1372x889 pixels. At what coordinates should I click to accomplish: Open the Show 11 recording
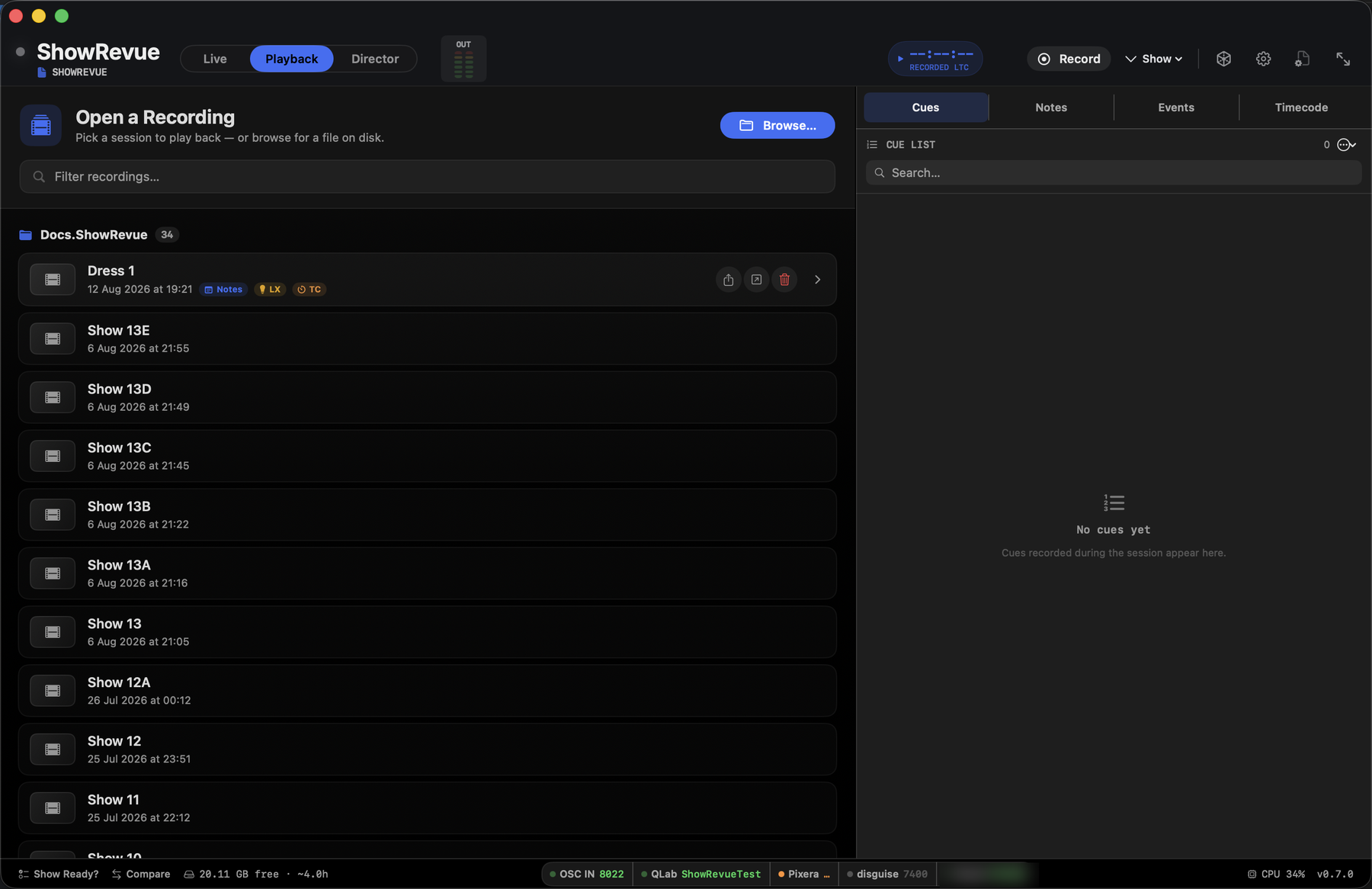tap(428, 808)
